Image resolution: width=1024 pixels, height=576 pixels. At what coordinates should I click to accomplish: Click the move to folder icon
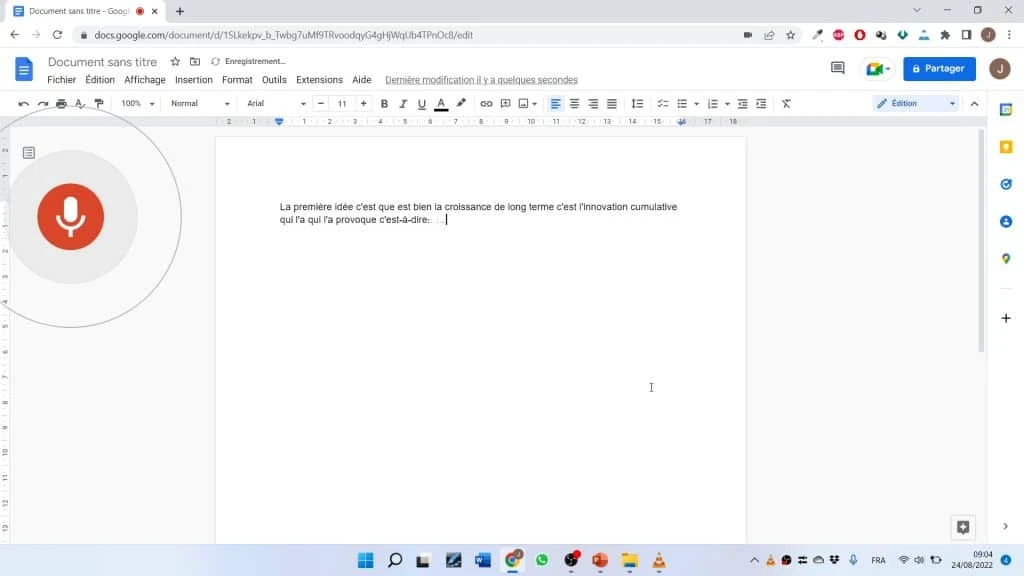click(195, 61)
